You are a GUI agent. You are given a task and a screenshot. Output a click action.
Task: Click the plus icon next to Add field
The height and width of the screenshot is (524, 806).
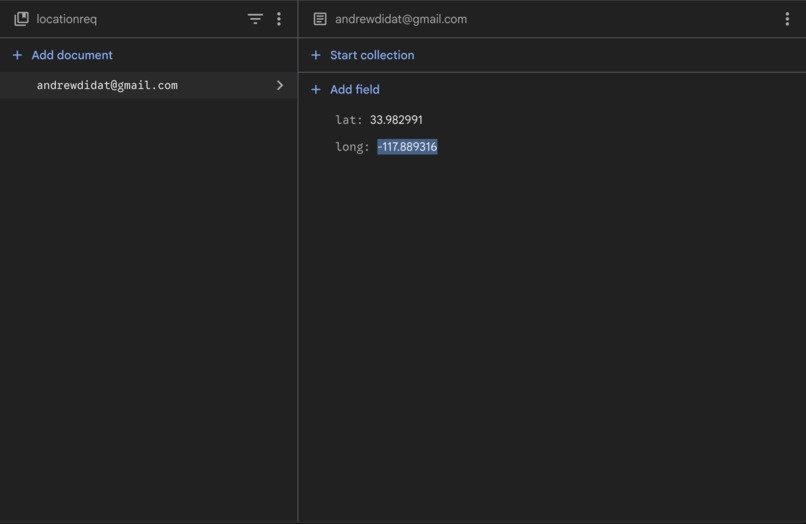point(316,89)
